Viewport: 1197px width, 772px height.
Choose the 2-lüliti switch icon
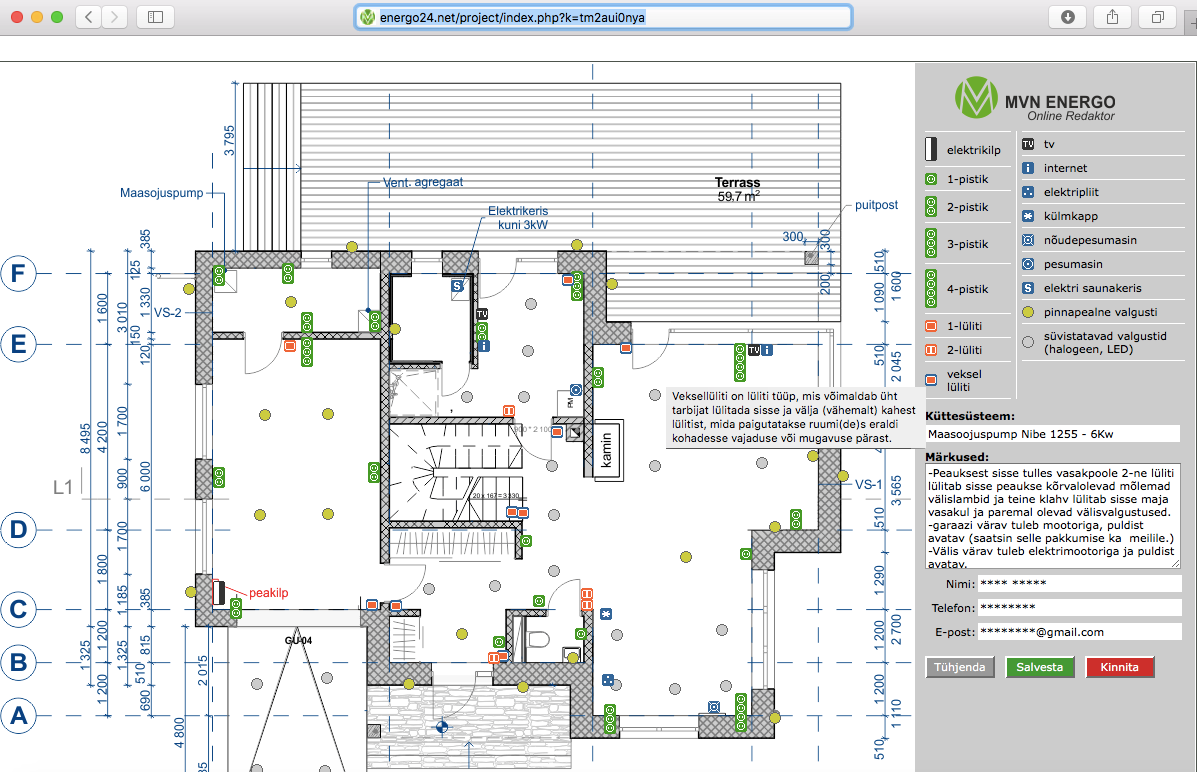pyautogui.click(x=931, y=350)
